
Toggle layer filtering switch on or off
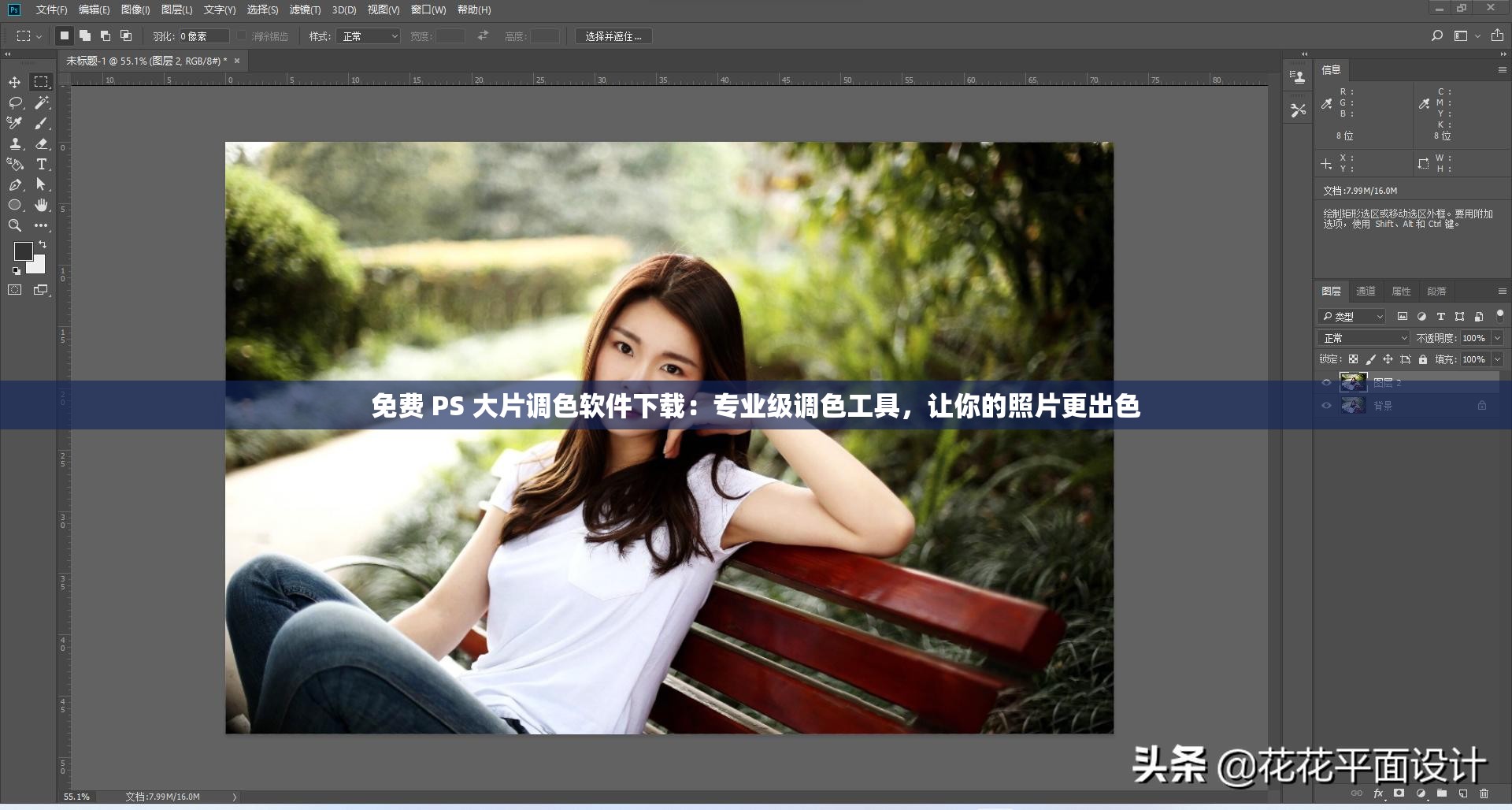(x=1499, y=316)
